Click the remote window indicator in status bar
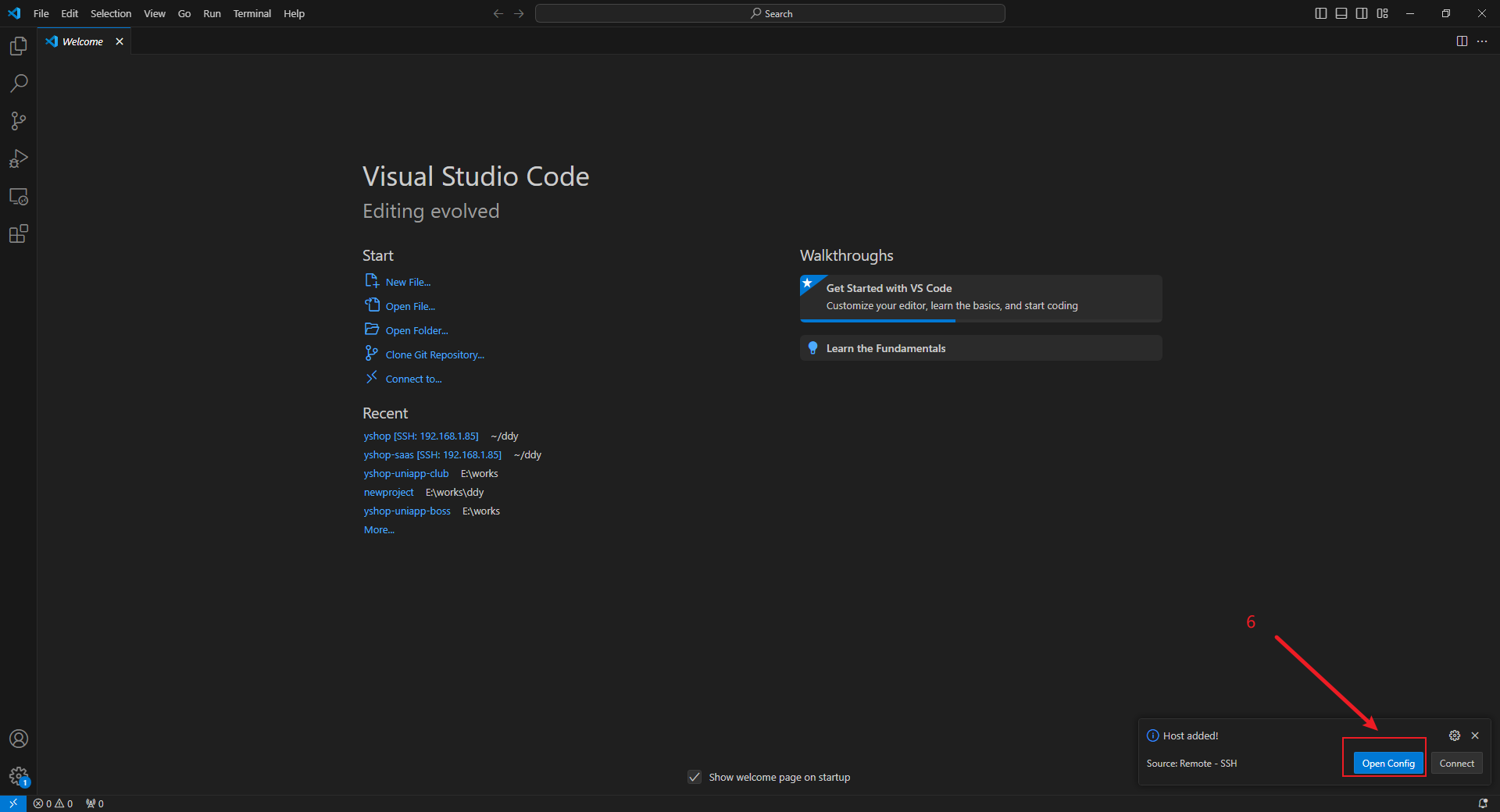The image size is (1500, 812). tap(13, 803)
